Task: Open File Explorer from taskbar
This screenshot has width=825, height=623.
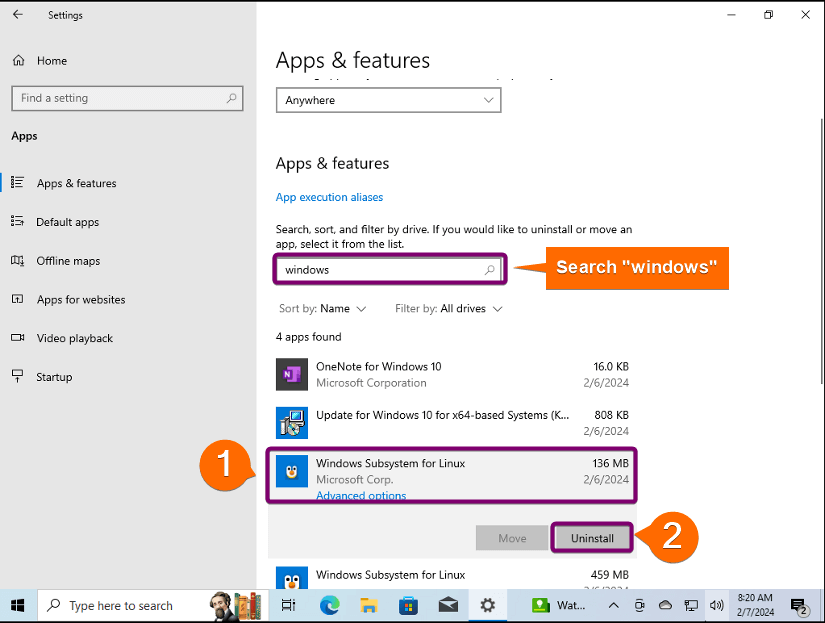Action: 369,606
